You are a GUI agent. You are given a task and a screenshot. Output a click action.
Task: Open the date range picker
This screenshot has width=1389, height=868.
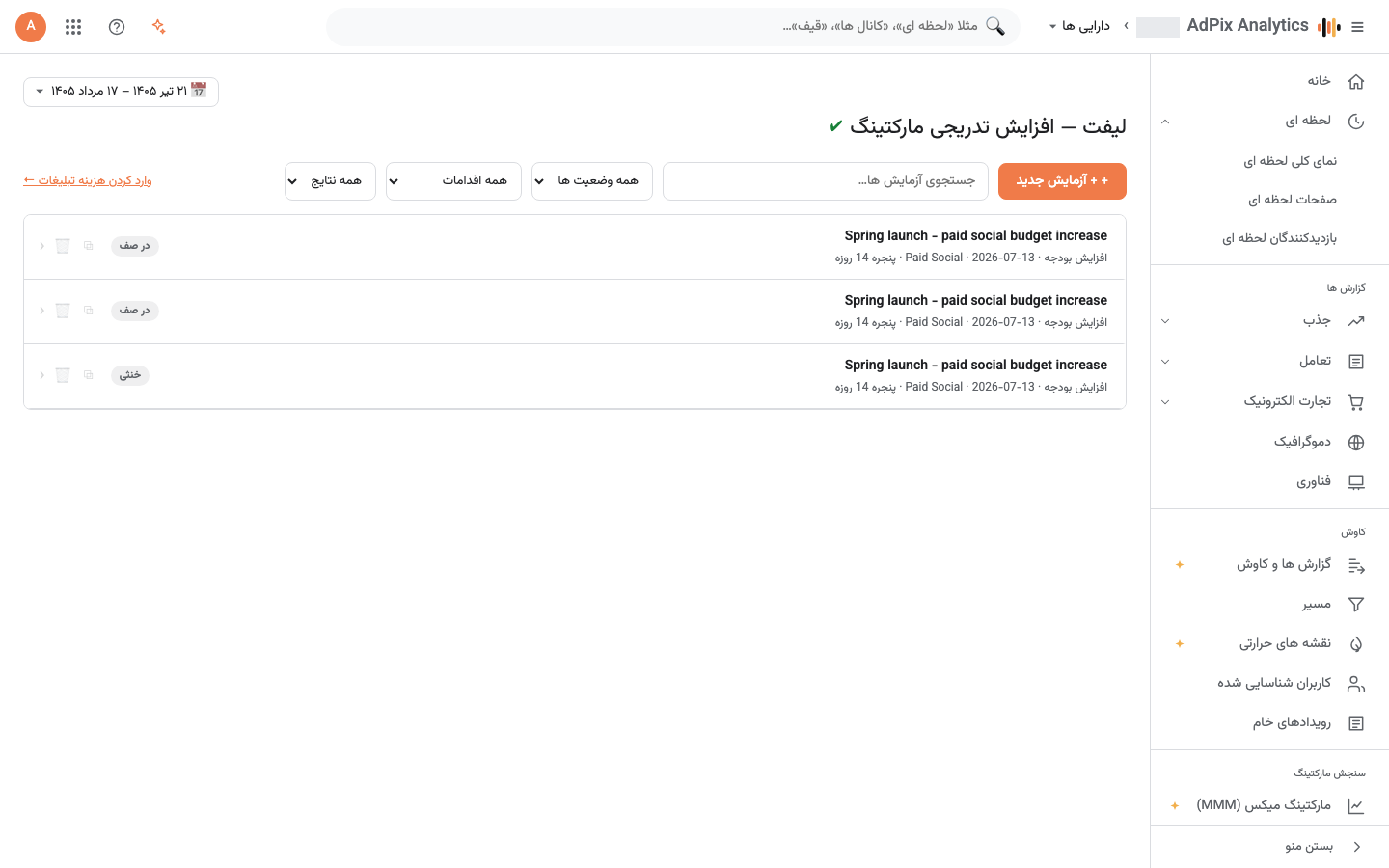coord(121,92)
